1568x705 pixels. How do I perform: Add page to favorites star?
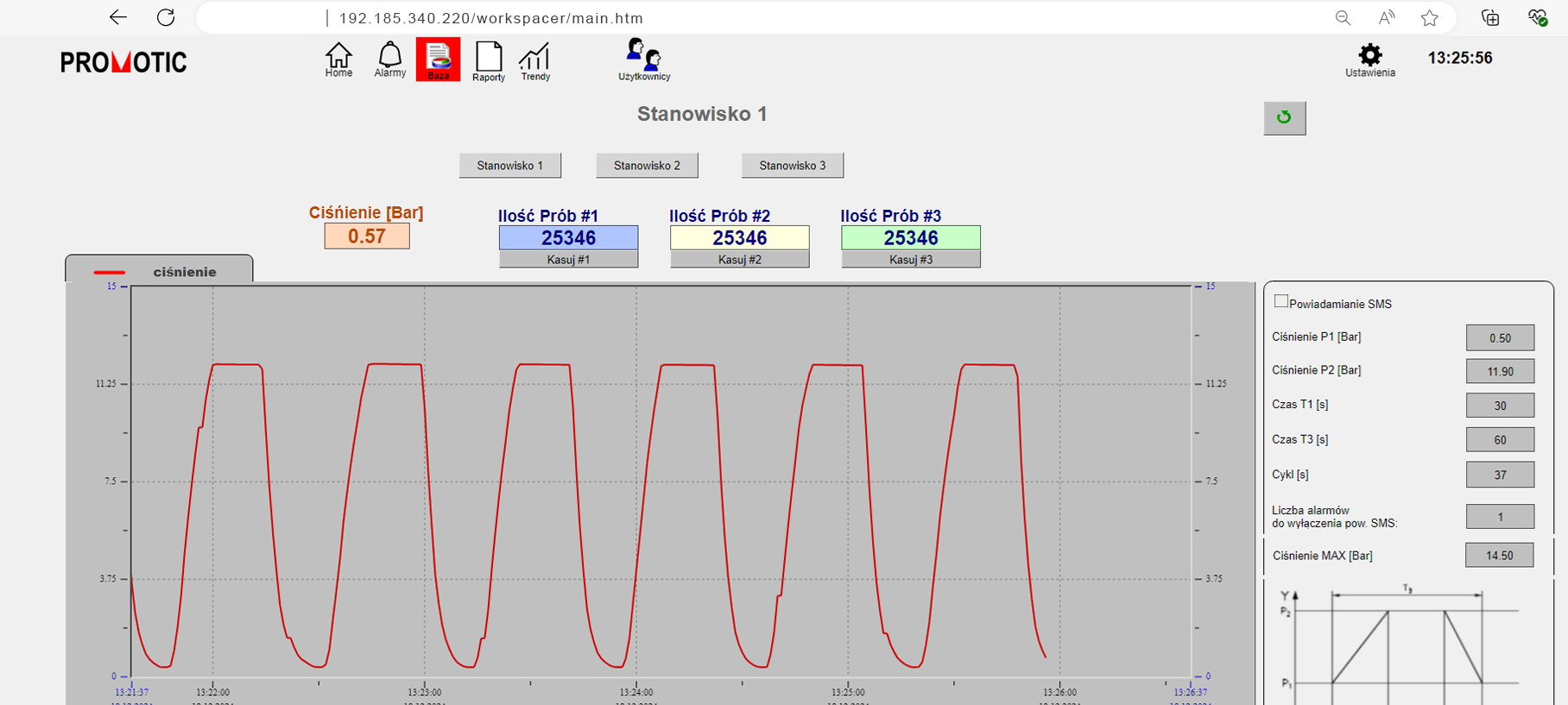[1430, 17]
